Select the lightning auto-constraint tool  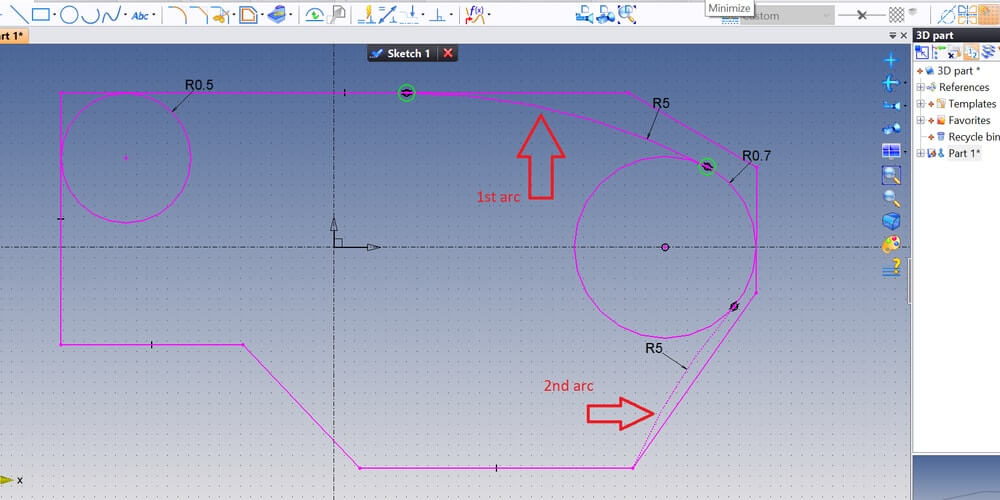[x=365, y=15]
